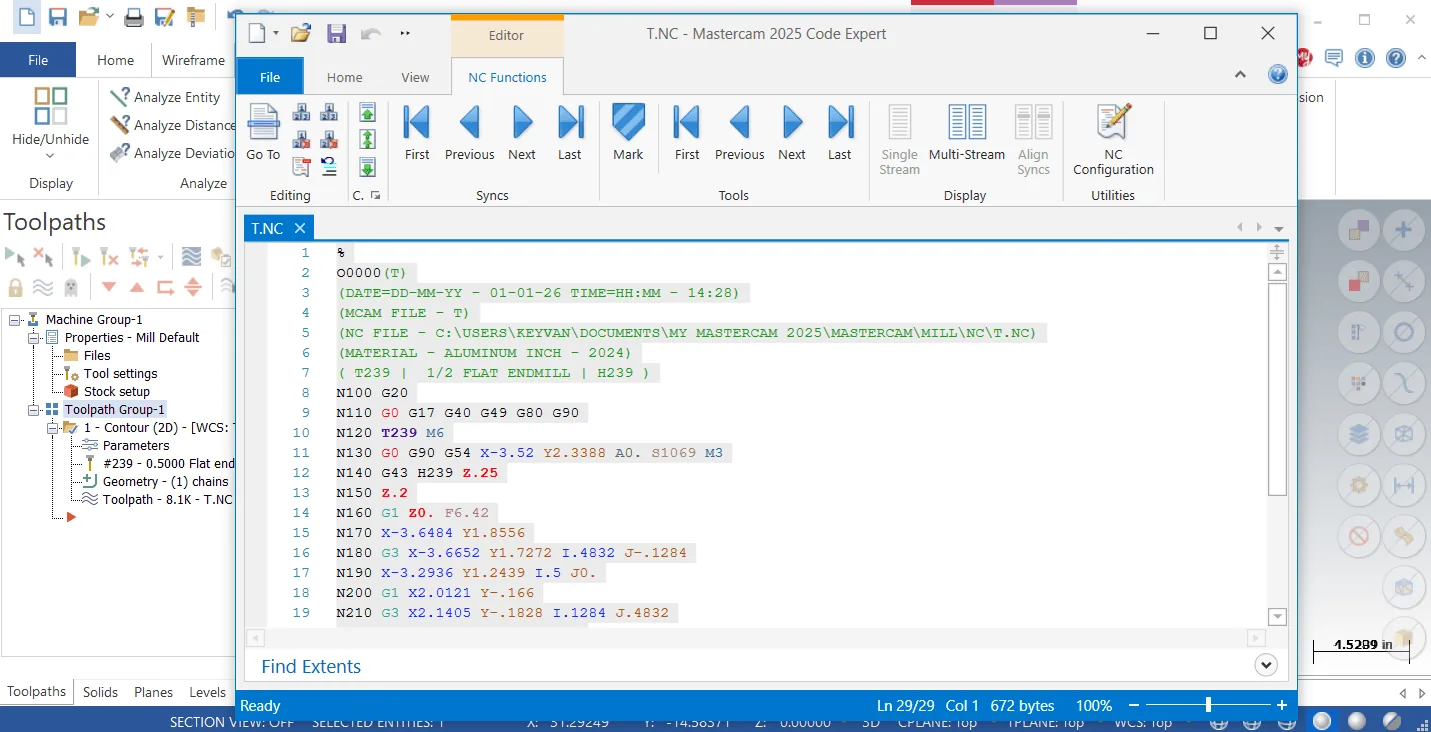
Task: Open Code Expert help question-mark icon
Action: click(x=1277, y=74)
